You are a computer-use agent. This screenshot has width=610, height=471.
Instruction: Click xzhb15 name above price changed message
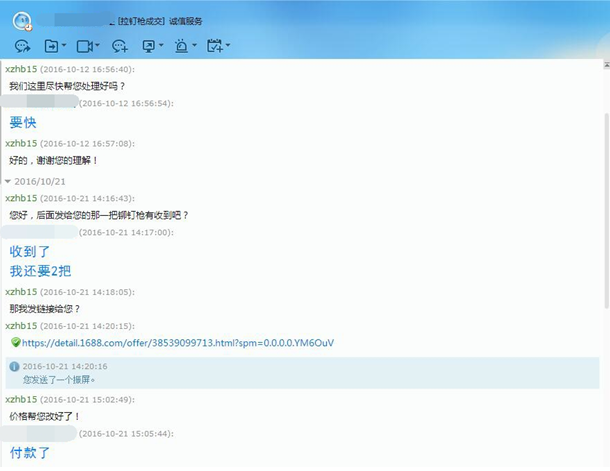click(x=21, y=399)
